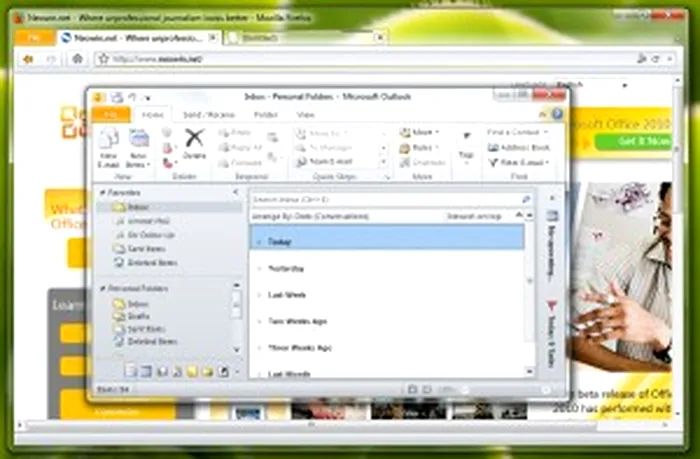The width and height of the screenshot is (700, 459).
Task: Expand the To-Do Bar collapse arrow
Action: click(x=552, y=198)
